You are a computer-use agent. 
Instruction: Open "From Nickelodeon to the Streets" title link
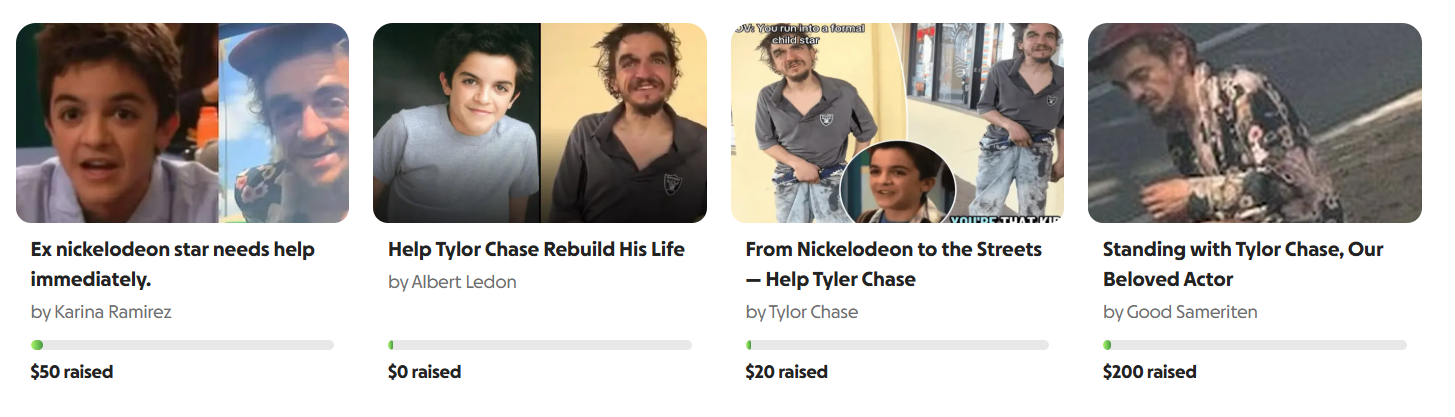coord(893,264)
